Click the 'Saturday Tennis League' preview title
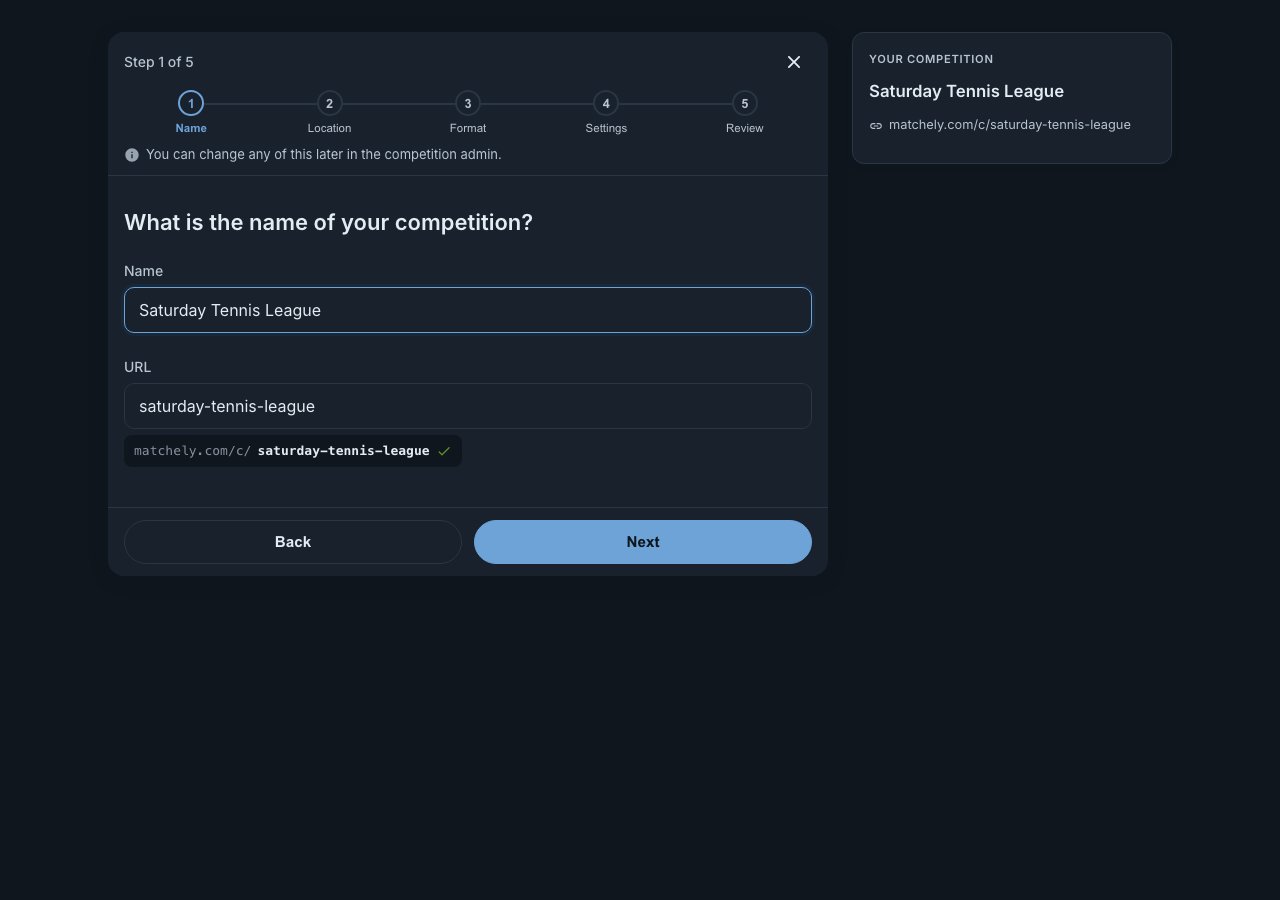Image resolution: width=1280 pixels, height=900 pixels. tap(966, 91)
